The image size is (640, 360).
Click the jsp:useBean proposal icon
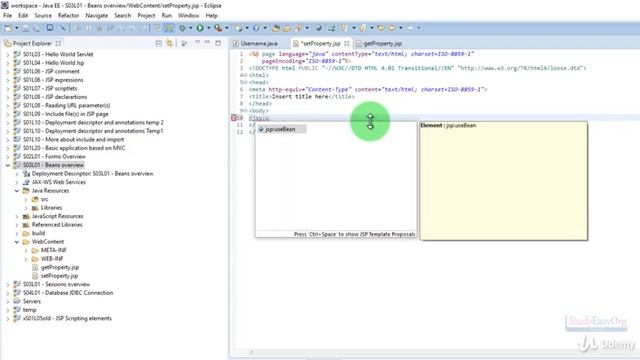click(x=261, y=129)
